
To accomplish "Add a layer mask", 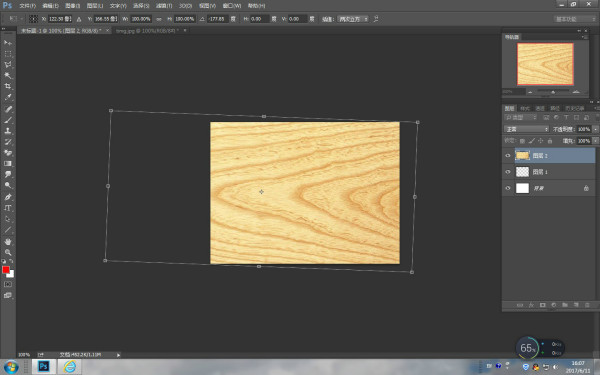I will point(542,305).
